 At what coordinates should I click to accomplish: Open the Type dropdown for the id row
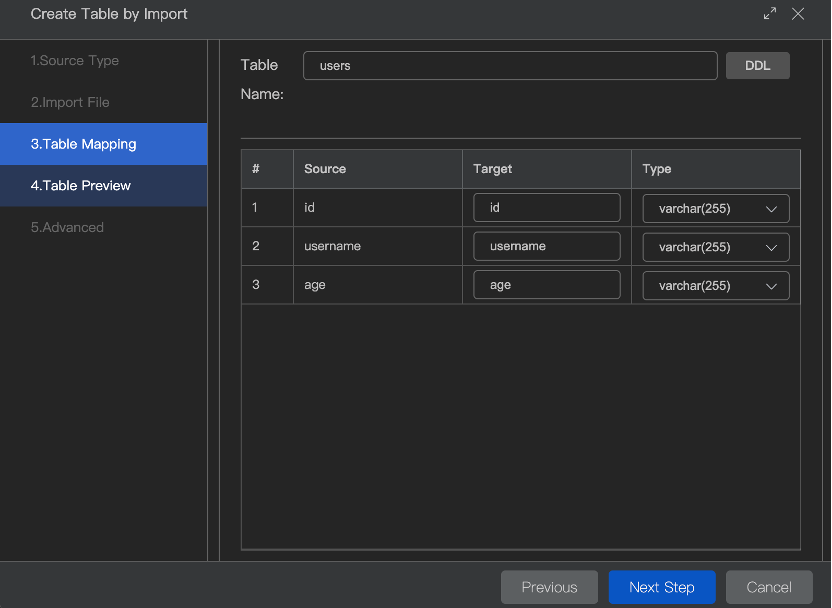715,208
